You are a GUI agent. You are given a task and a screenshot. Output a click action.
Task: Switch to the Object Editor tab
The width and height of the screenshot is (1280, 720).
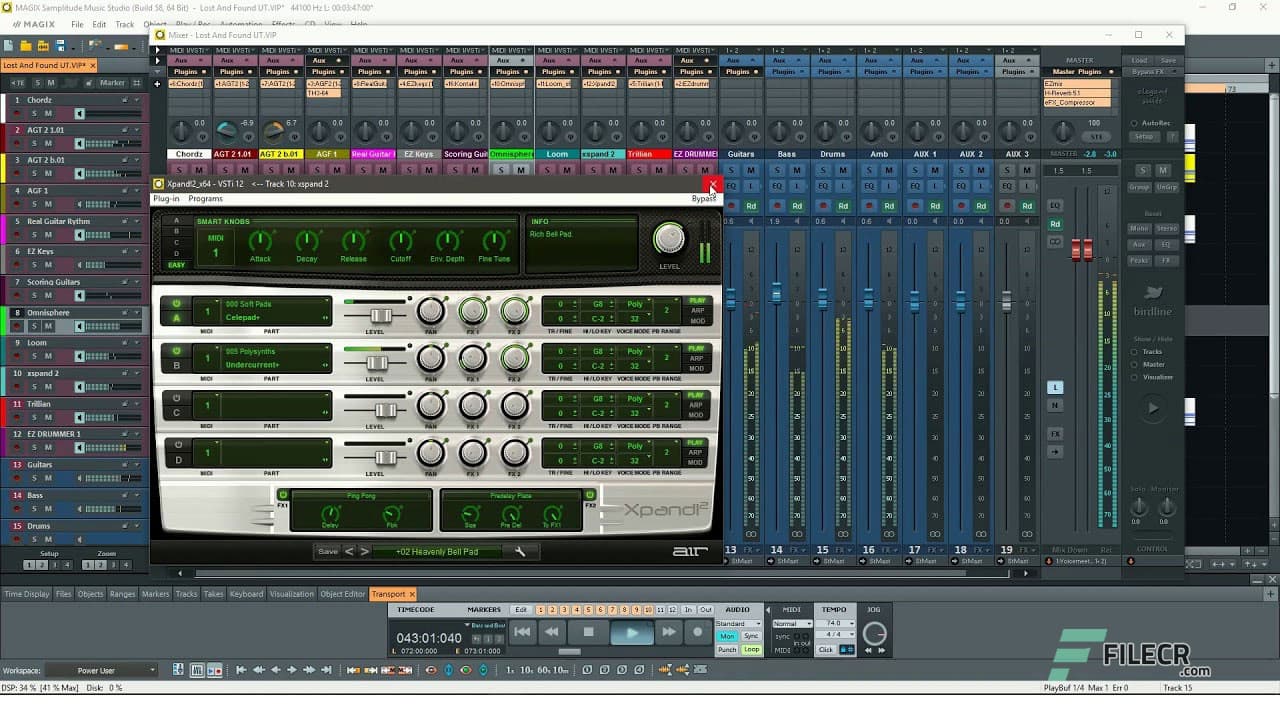[x=343, y=593]
